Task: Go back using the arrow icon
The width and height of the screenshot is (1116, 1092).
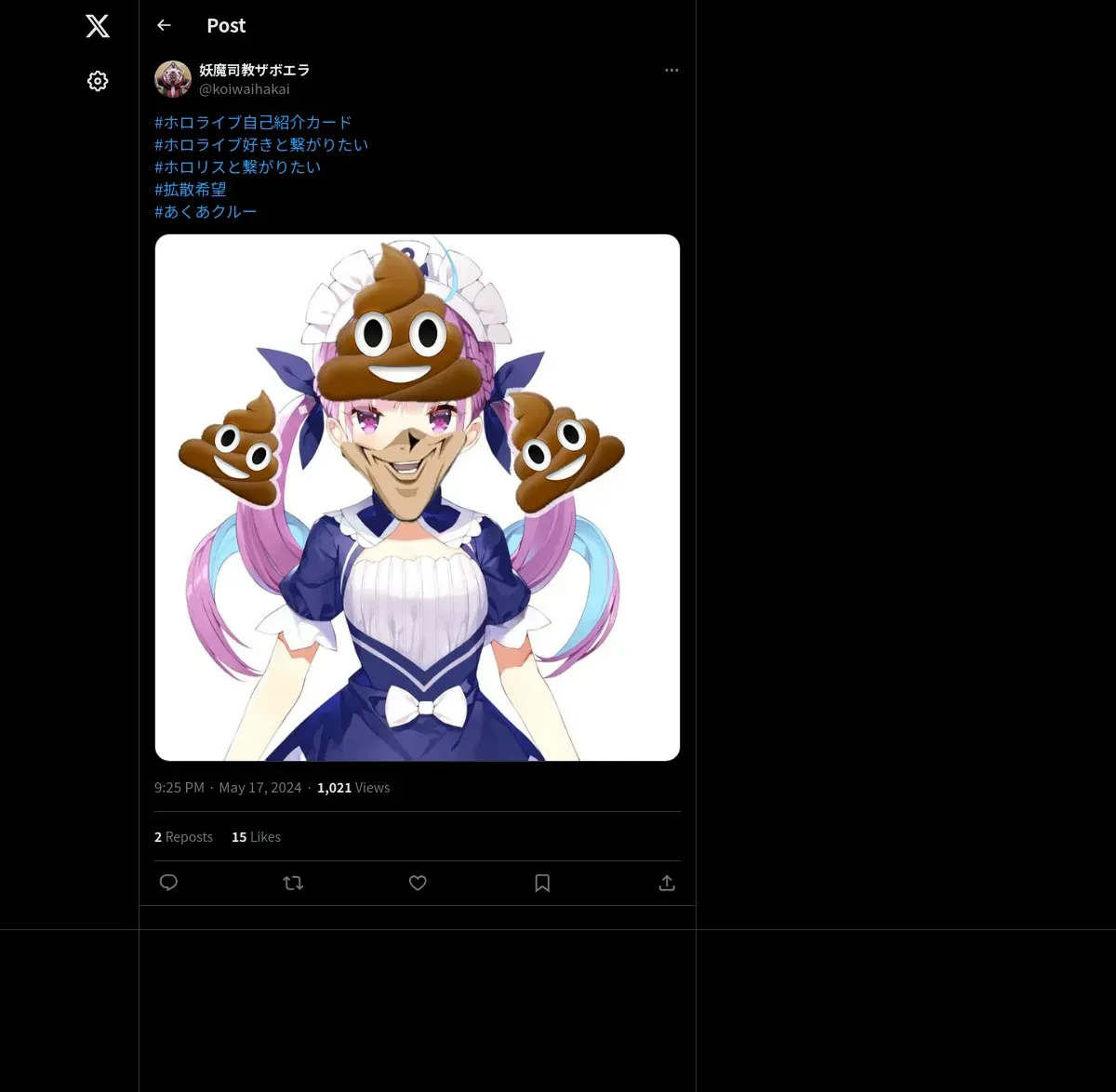Action: click(x=165, y=25)
